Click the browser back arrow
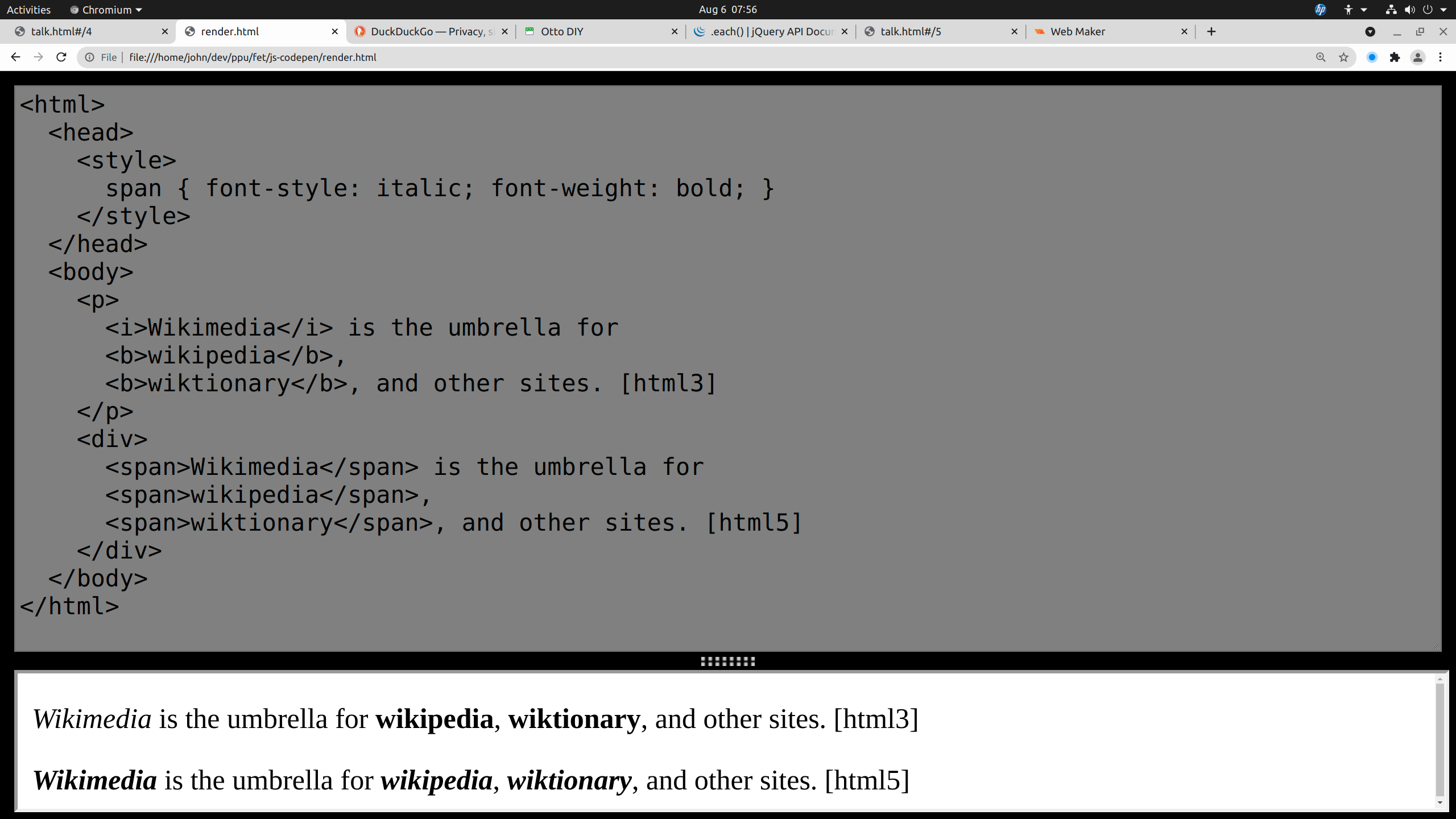 point(15,57)
